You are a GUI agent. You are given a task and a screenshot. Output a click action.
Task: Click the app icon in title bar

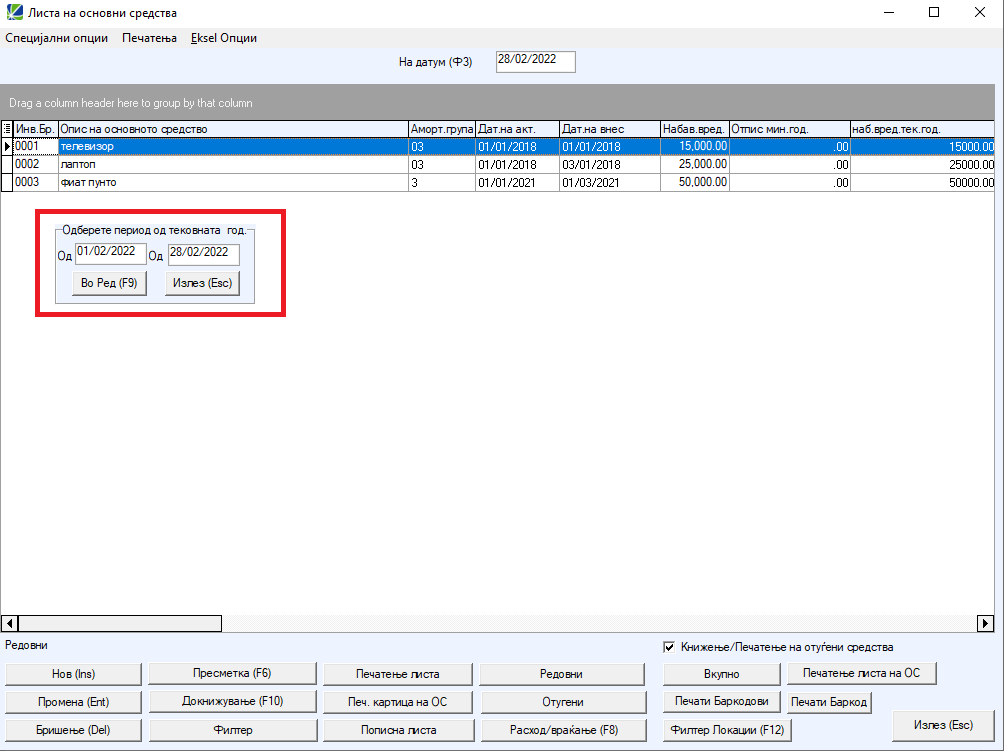(x=14, y=12)
